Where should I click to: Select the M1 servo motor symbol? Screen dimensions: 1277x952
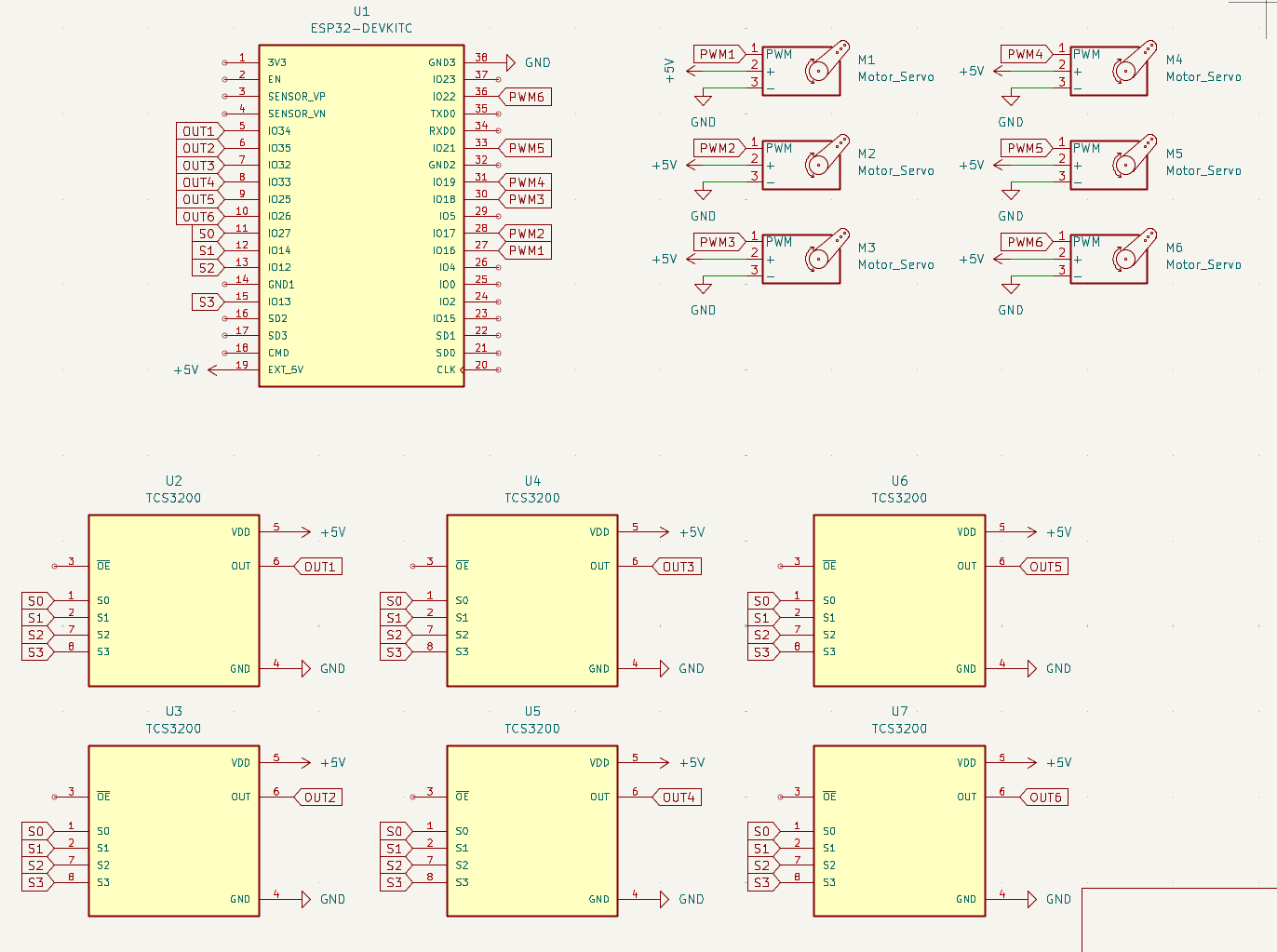tap(801, 71)
